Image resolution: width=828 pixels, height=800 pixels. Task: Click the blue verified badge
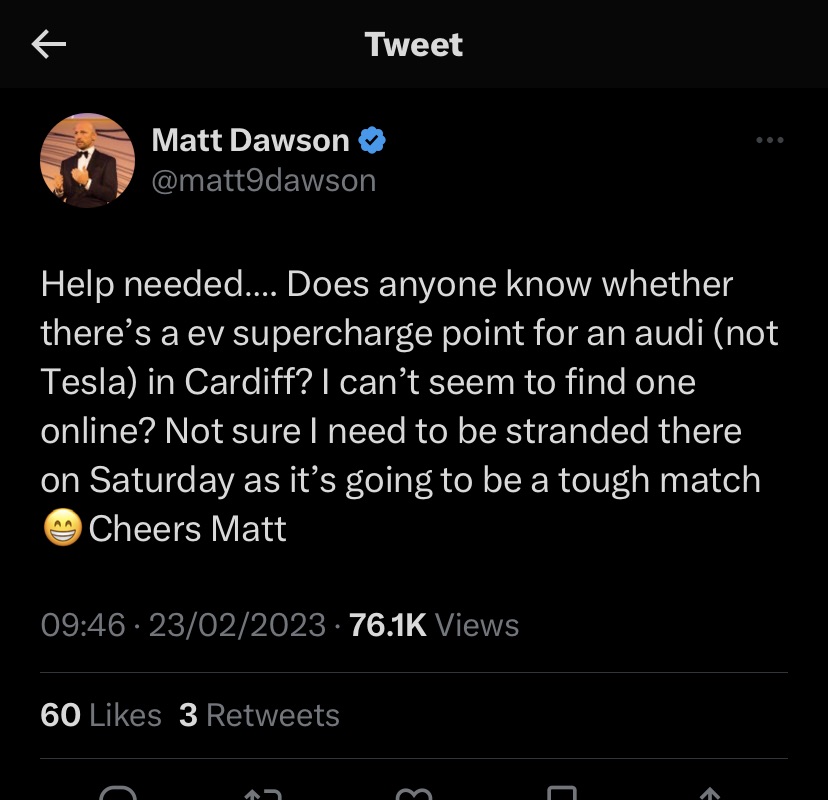point(373,141)
